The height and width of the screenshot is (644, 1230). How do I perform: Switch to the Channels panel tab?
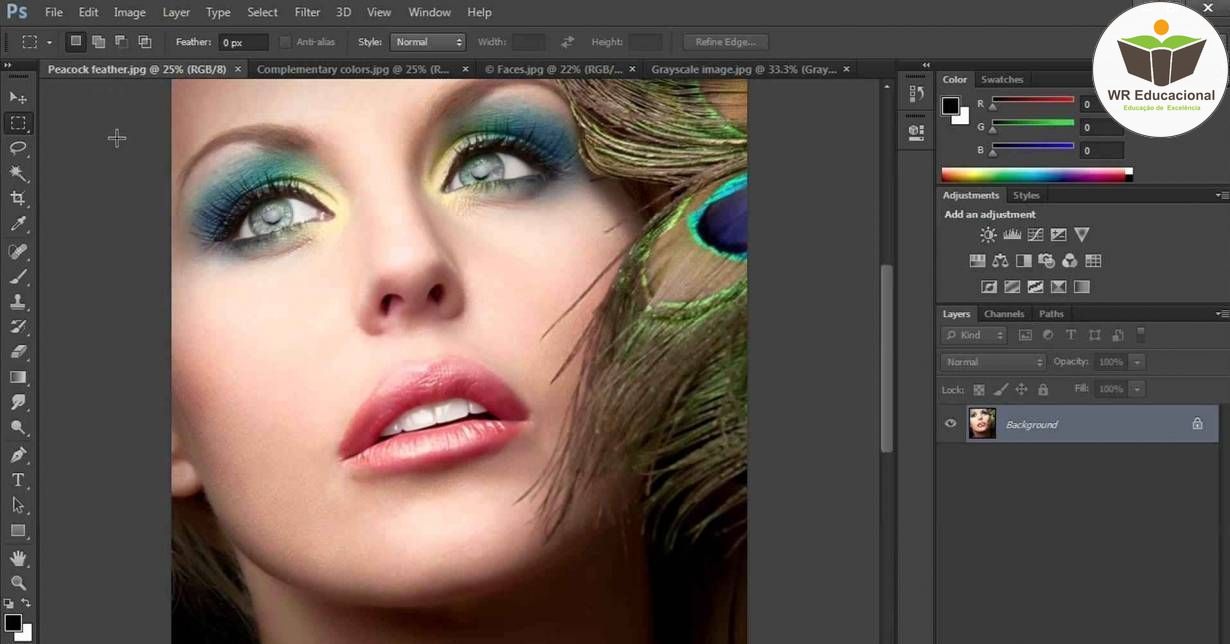coord(1004,314)
